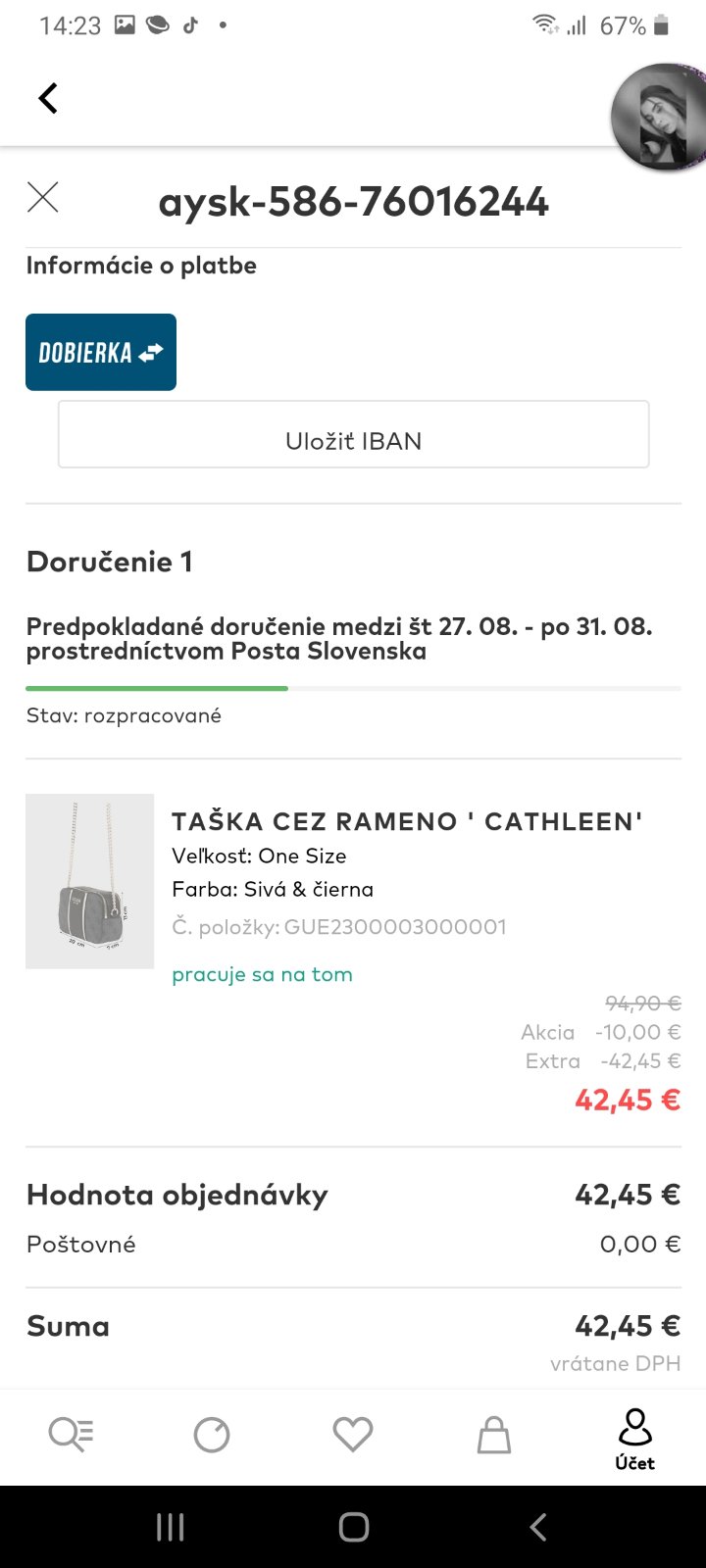Open the shopping bag tab
The width and height of the screenshot is (706, 1568).
[x=494, y=1436]
